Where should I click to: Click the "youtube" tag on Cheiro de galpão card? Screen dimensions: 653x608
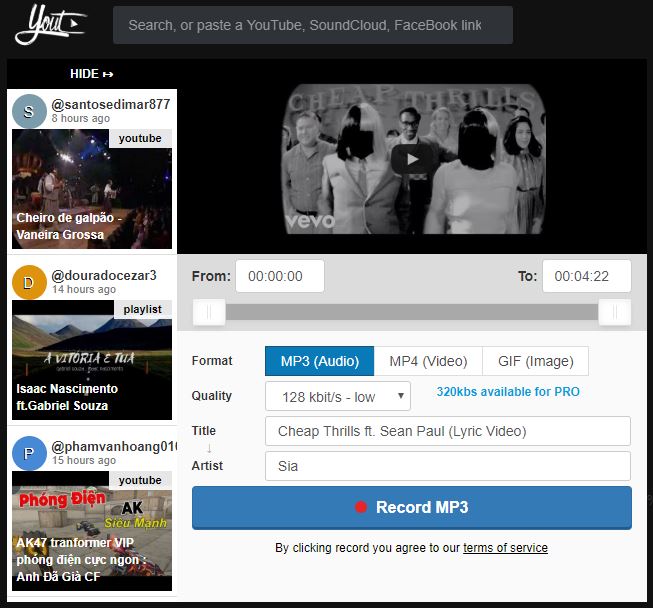[140, 138]
